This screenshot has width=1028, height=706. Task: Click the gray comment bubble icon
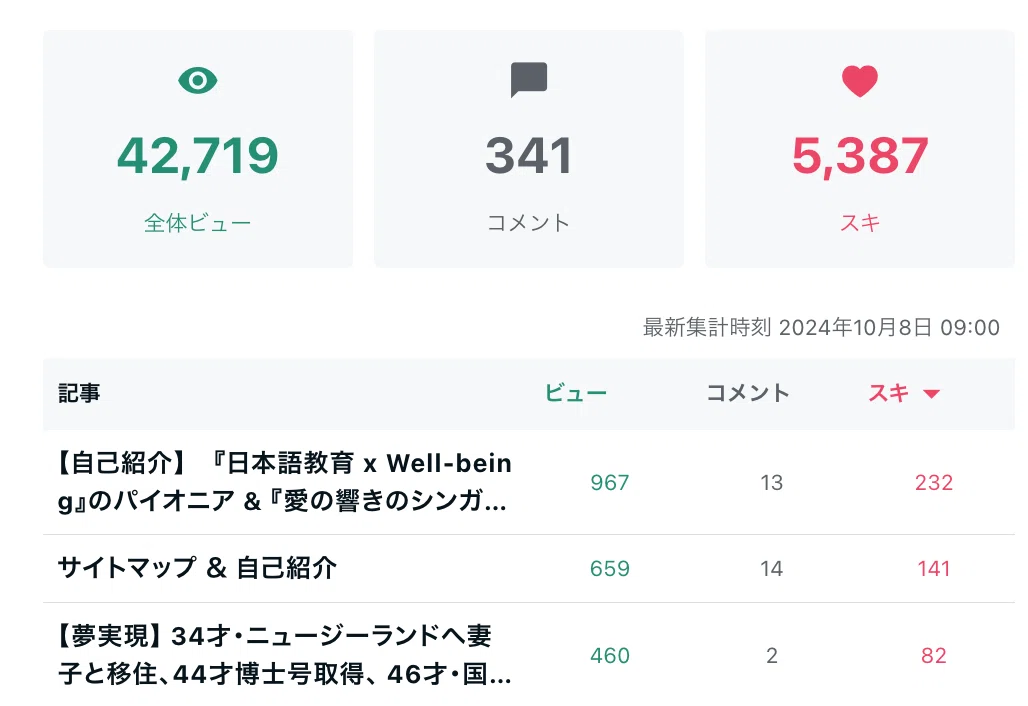(528, 79)
